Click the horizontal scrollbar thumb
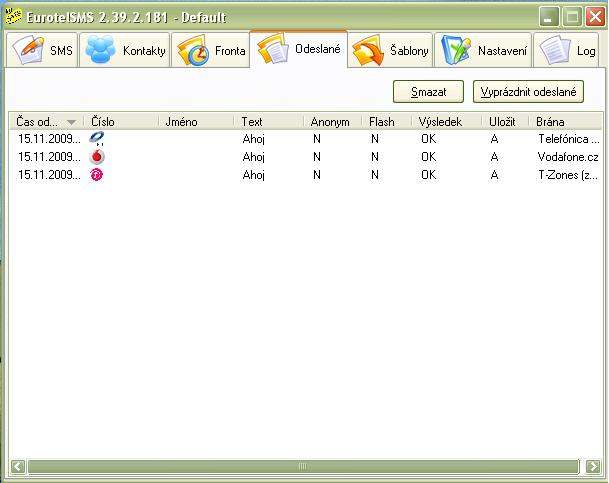 pos(303,466)
